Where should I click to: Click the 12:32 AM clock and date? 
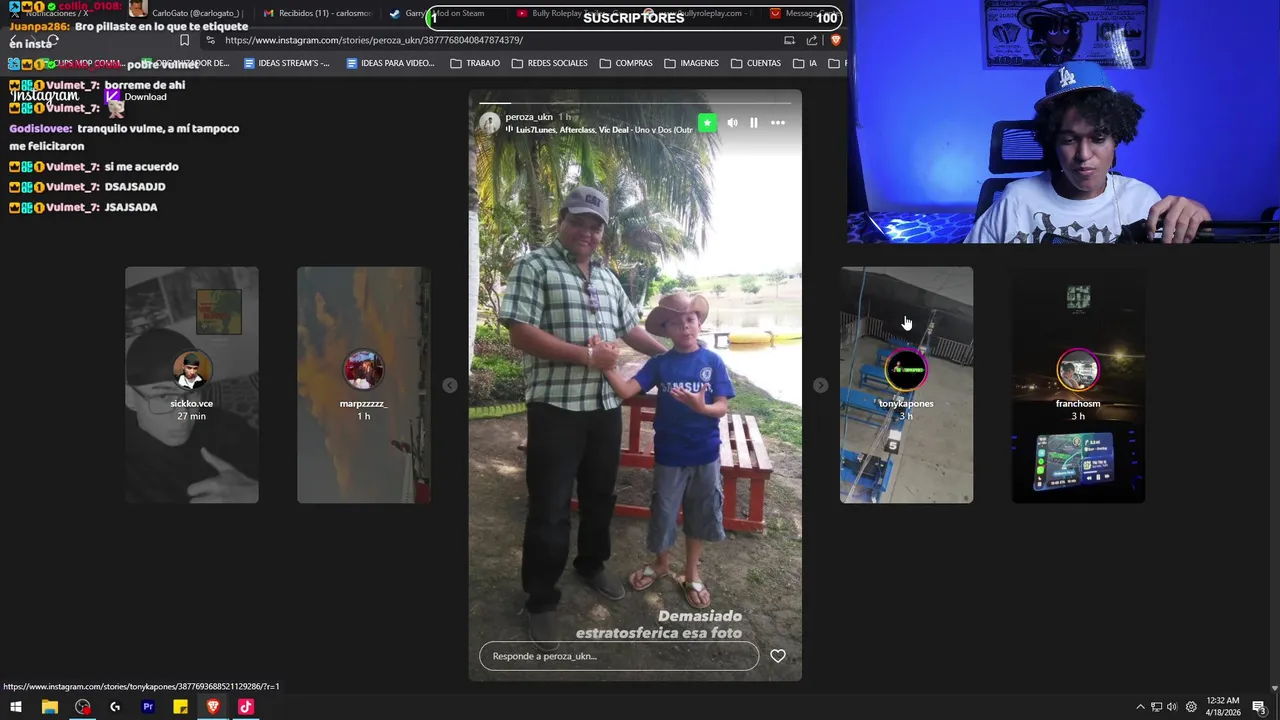tap(1223, 707)
